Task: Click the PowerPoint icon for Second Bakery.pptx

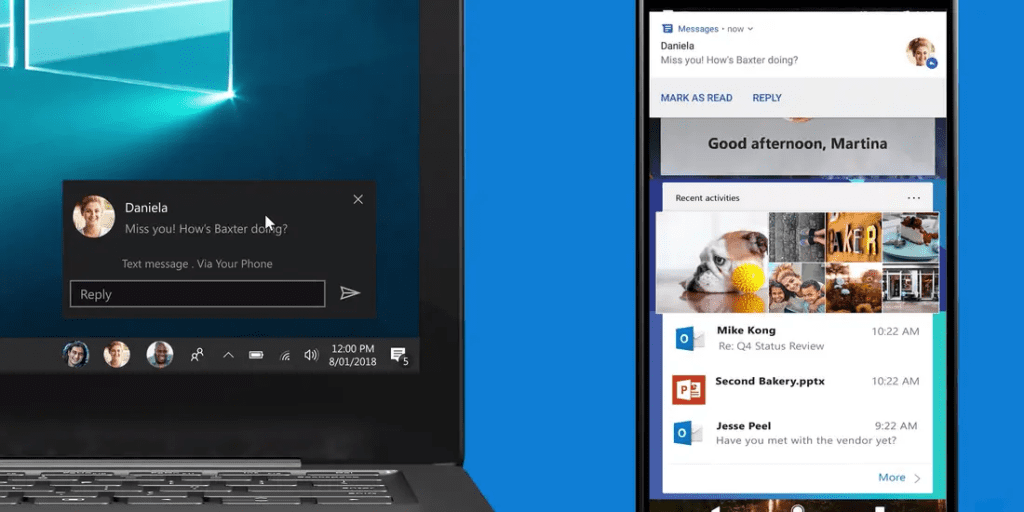Action: click(x=689, y=389)
